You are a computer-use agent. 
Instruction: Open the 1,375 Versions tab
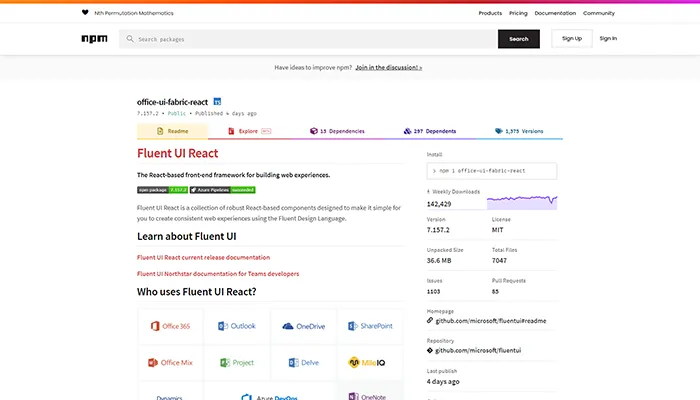point(519,131)
